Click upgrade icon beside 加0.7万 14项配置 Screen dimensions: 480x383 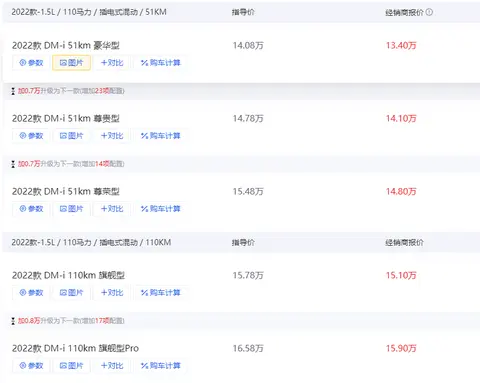point(13,164)
